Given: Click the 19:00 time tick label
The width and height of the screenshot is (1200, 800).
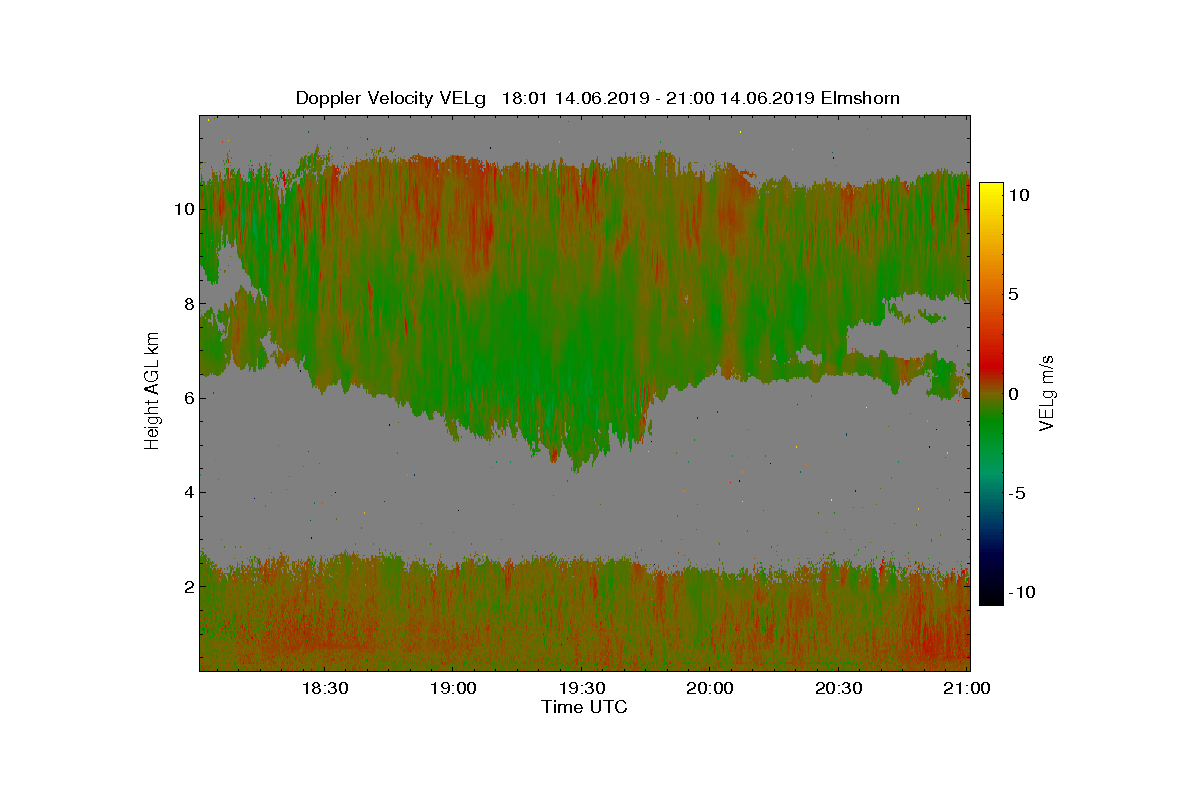Looking at the screenshot, I should tap(453, 688).
